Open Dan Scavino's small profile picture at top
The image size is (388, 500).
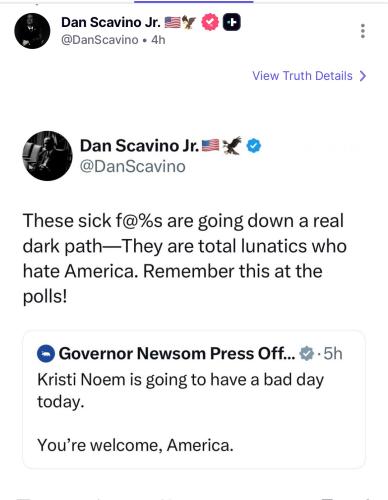pos(32,31)
